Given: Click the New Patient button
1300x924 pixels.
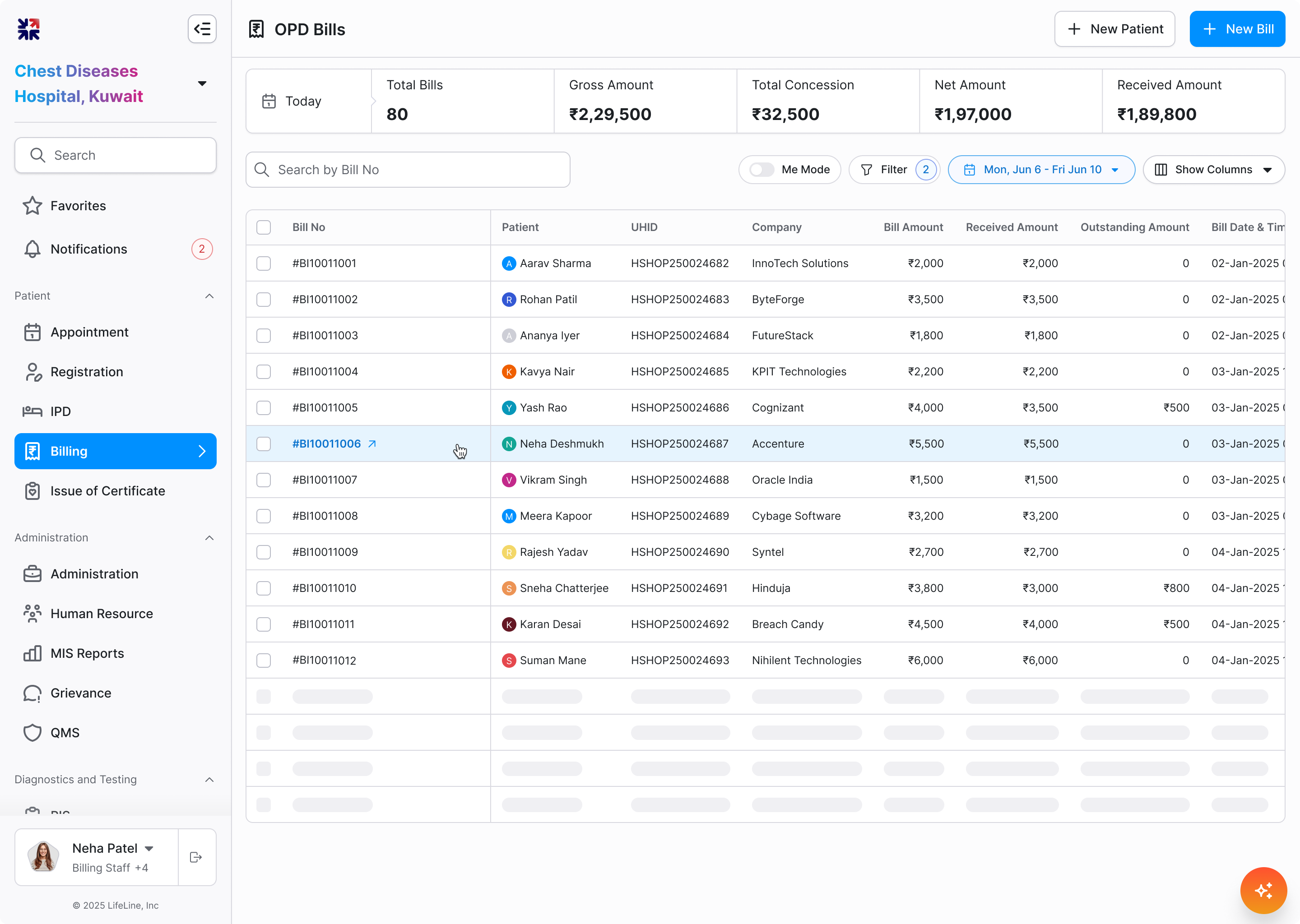Looking at the screenshot, I should click(x=1114, y=29).
